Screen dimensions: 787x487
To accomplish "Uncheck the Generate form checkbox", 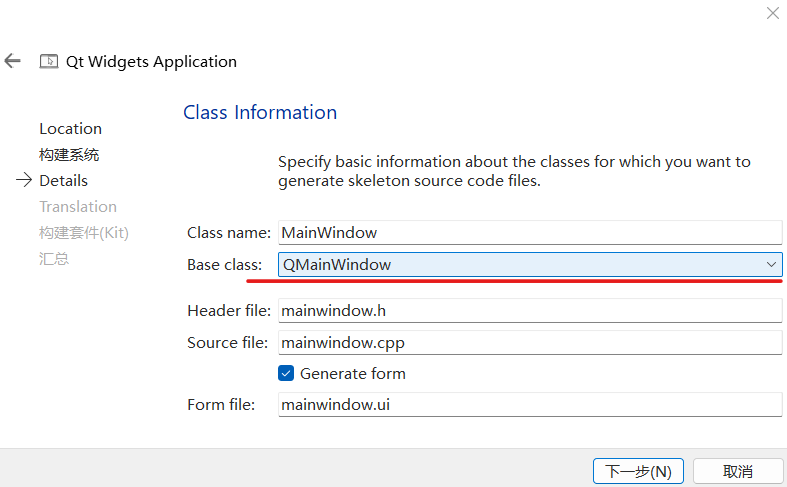I will point(286,374).
